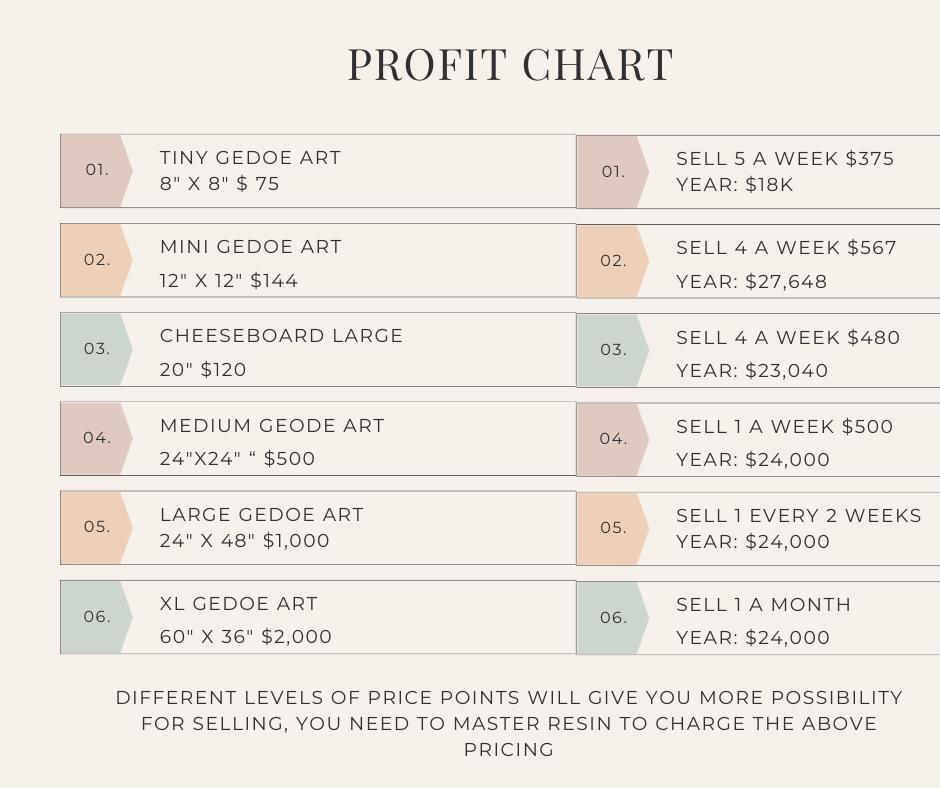This screenshot has width=940, height=788.
Task: Click the Medium Geode Art 24"x24" $500 text
Action: point(272,442)
